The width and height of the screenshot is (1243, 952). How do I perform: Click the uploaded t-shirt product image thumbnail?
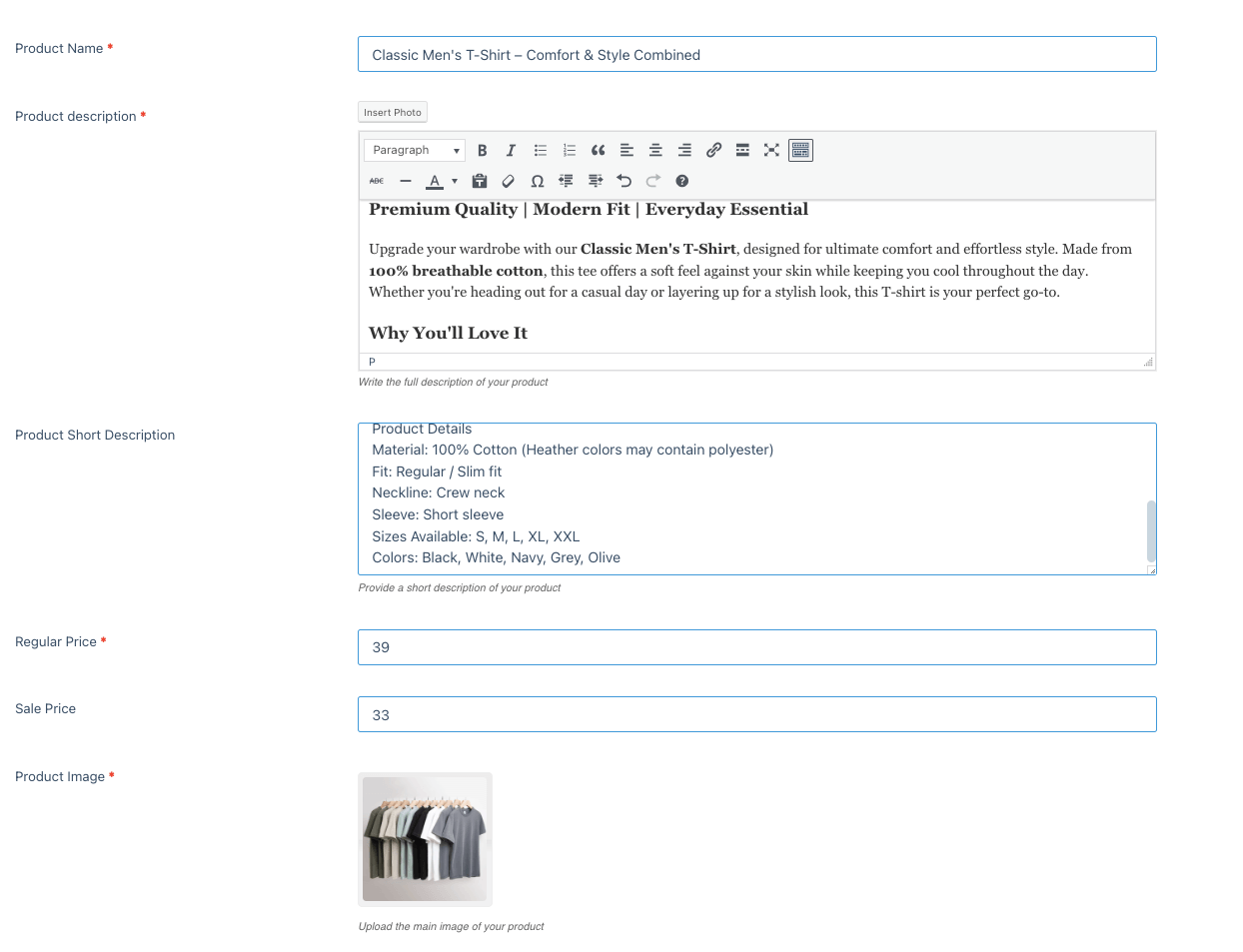[425, 839]
